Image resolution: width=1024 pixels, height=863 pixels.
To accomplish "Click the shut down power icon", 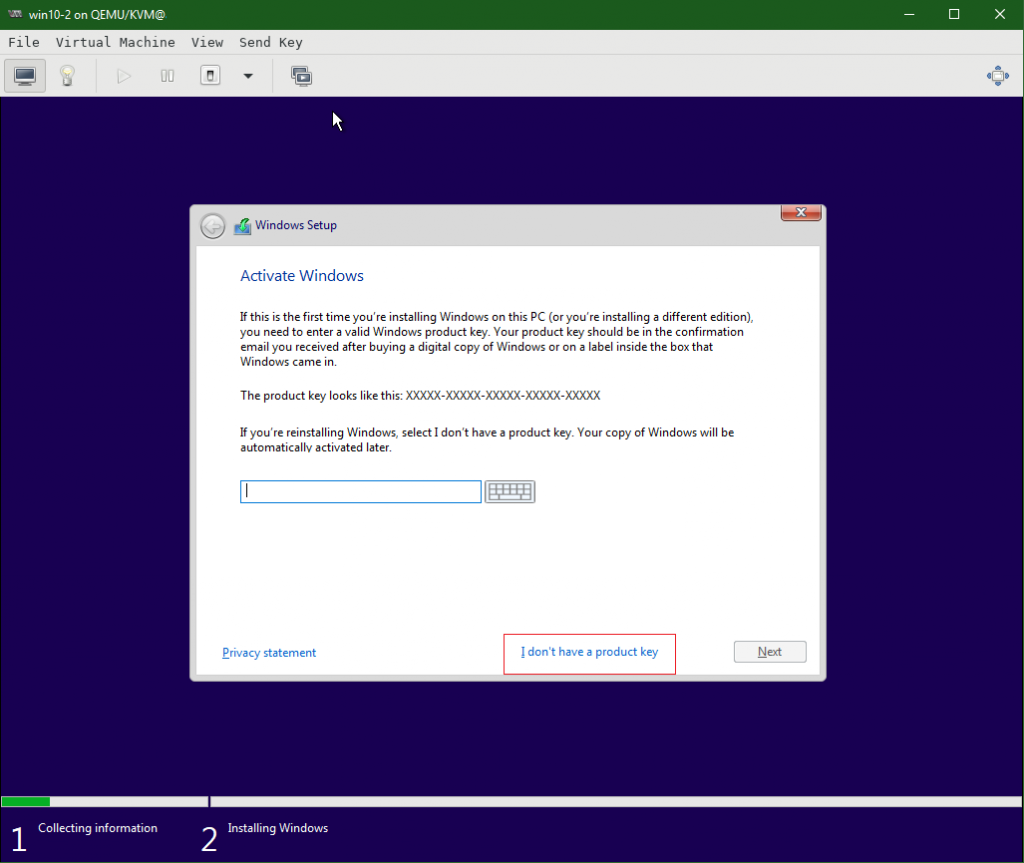I will click(210, 75).
